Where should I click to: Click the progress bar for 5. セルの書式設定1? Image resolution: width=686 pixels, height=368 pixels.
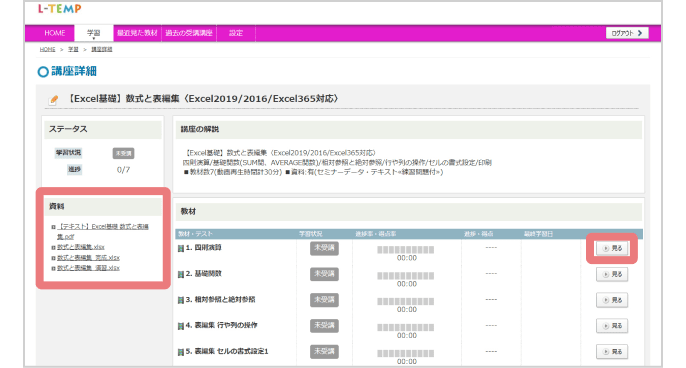(x=406, y=354)
